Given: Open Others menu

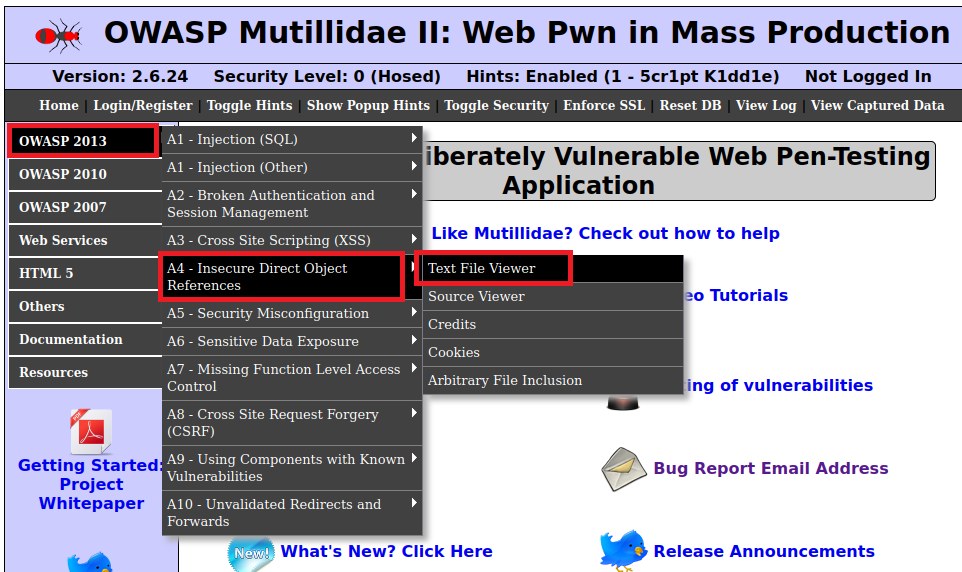Looking at the screenshot, I should (x=85, y=306).
